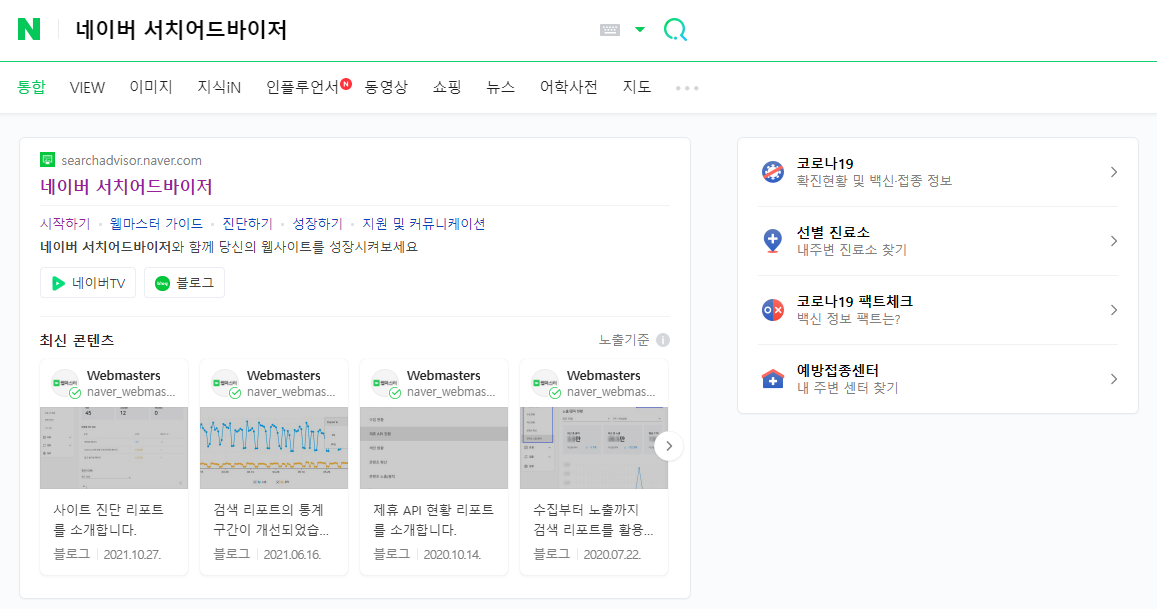Click Webmasters profile icon on 2021.06.16. card
1157x609 pixels.
[226, 384]
